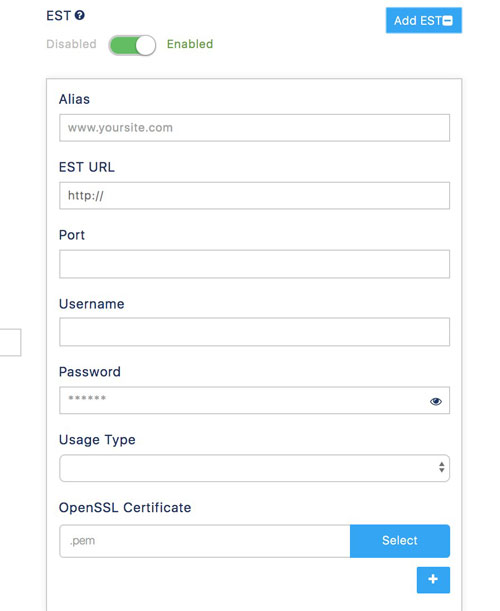
Task: Click the EST help question mark icon
Action: click(x=80, y=15)
